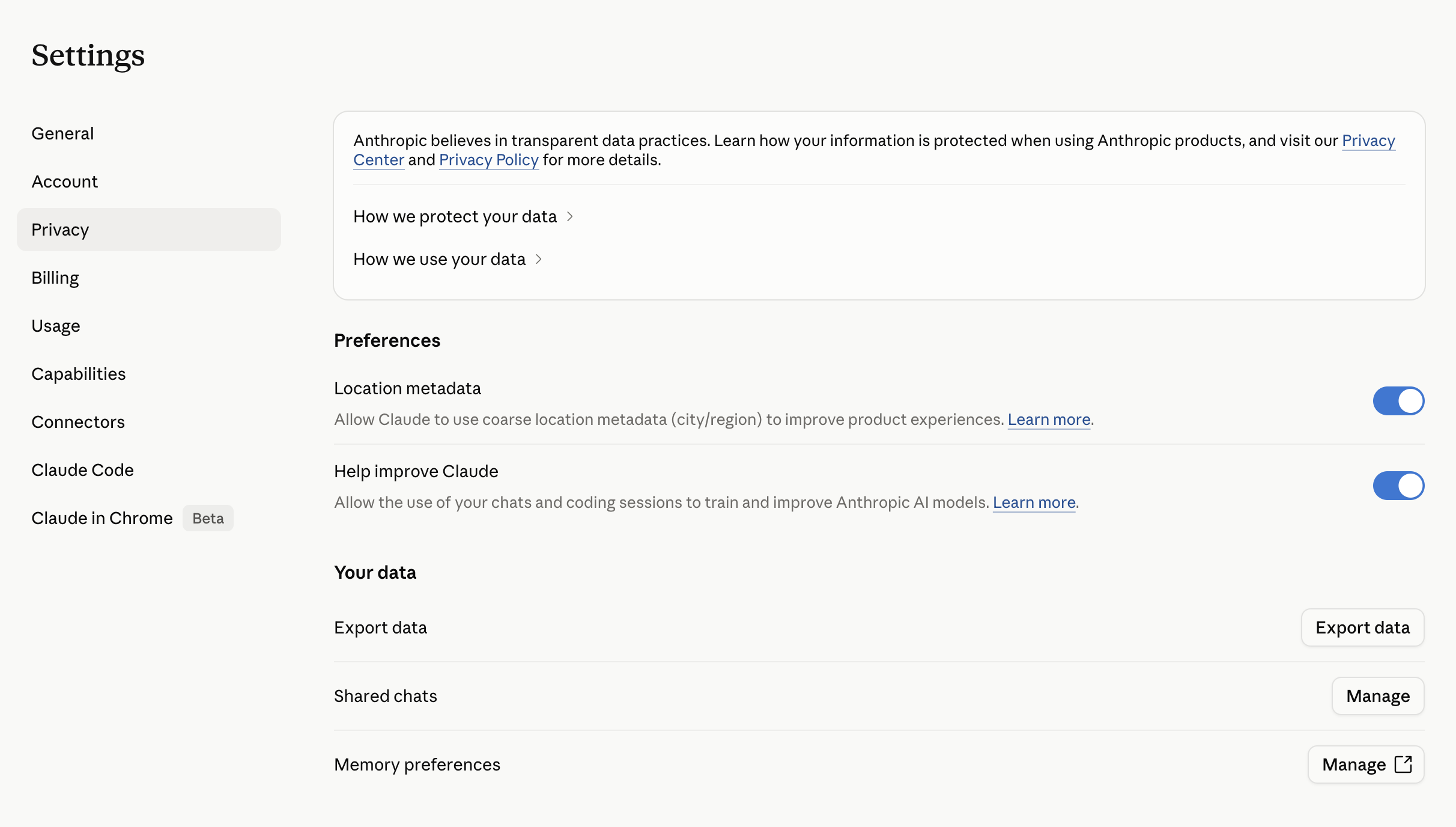
Task: Select Claude in Chrome Beta settings
Action: click(x=102, y=517)
